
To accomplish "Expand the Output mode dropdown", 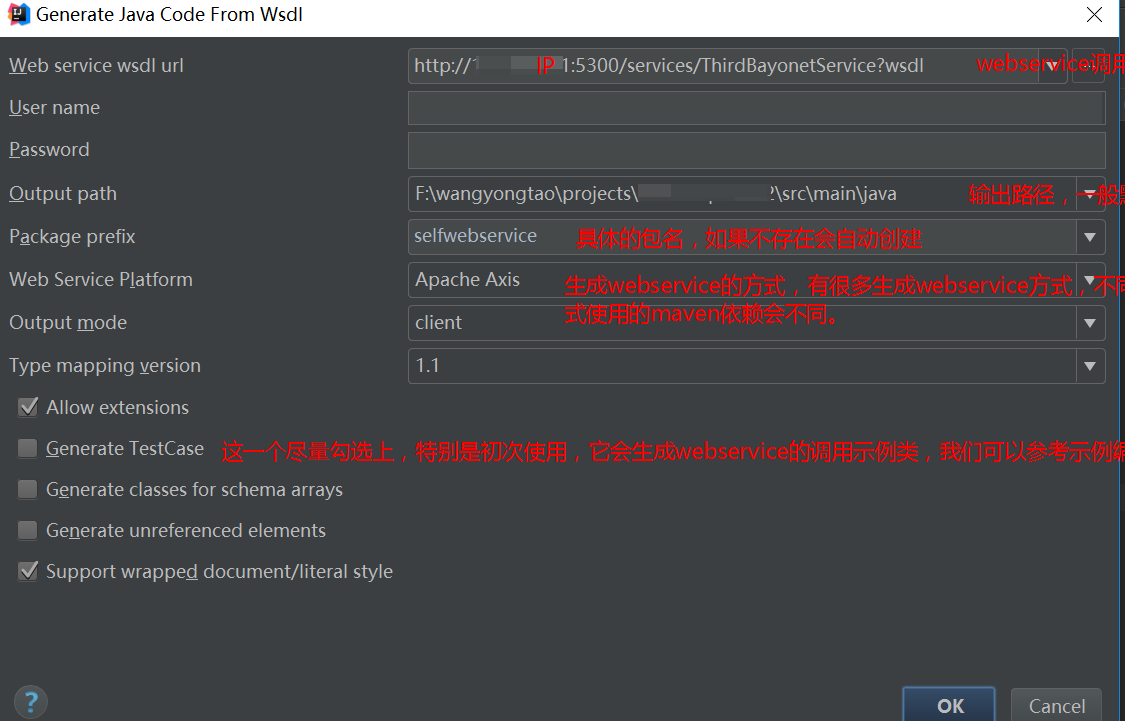I will (x=1089, y=322).
